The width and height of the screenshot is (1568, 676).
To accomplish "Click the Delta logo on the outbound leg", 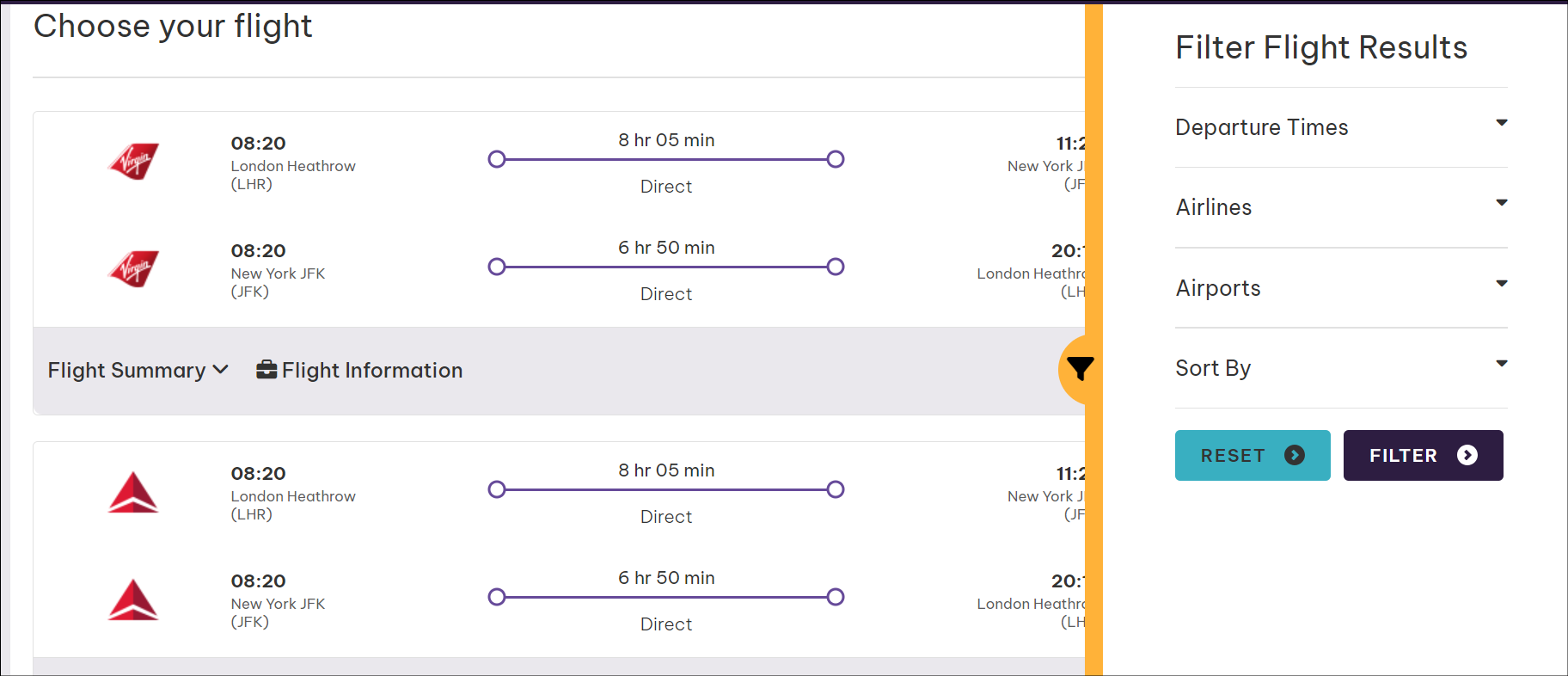I will [135, 490].
